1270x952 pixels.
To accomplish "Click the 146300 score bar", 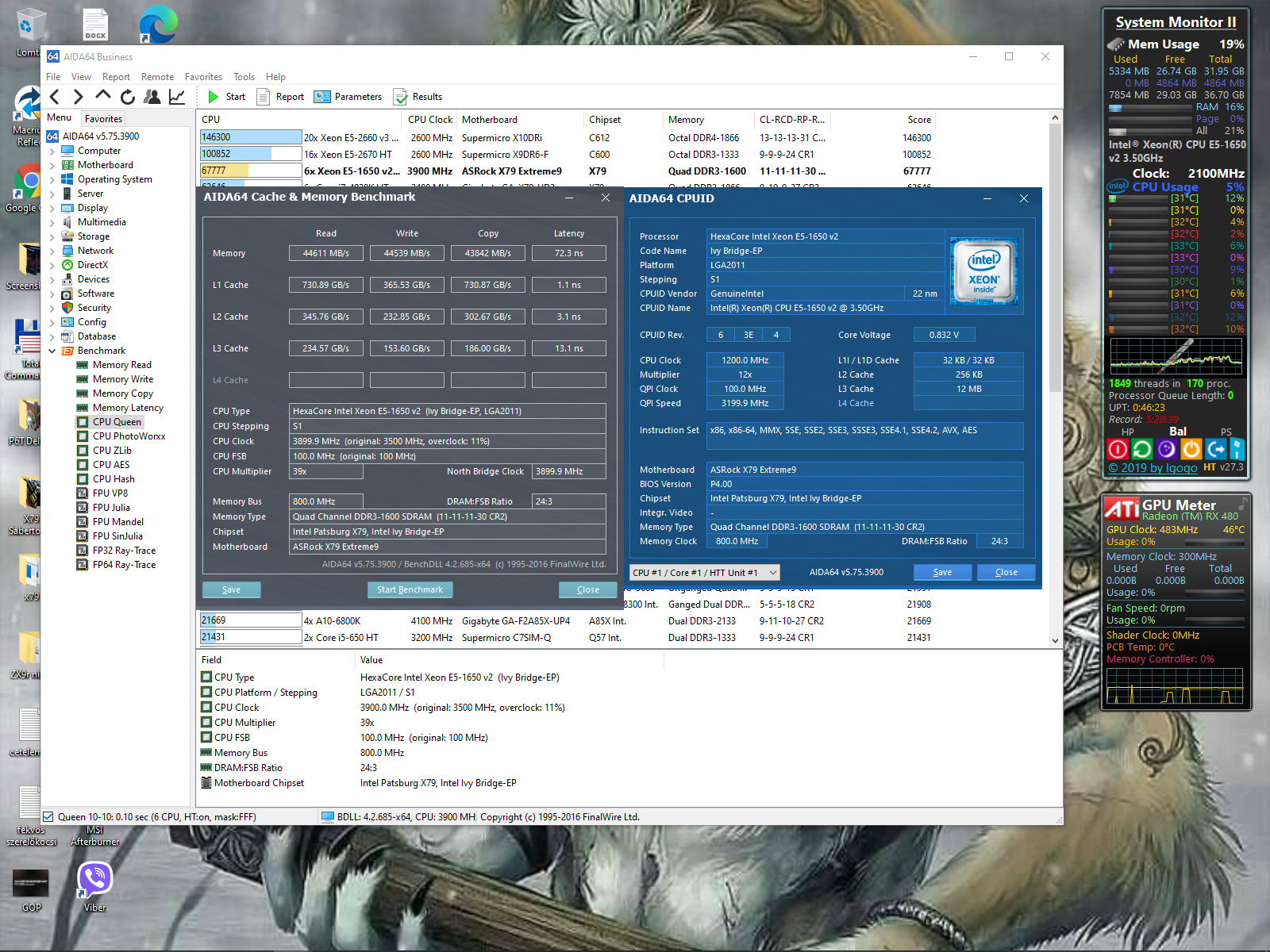I will pyautogui.click(x=250, y=137).
